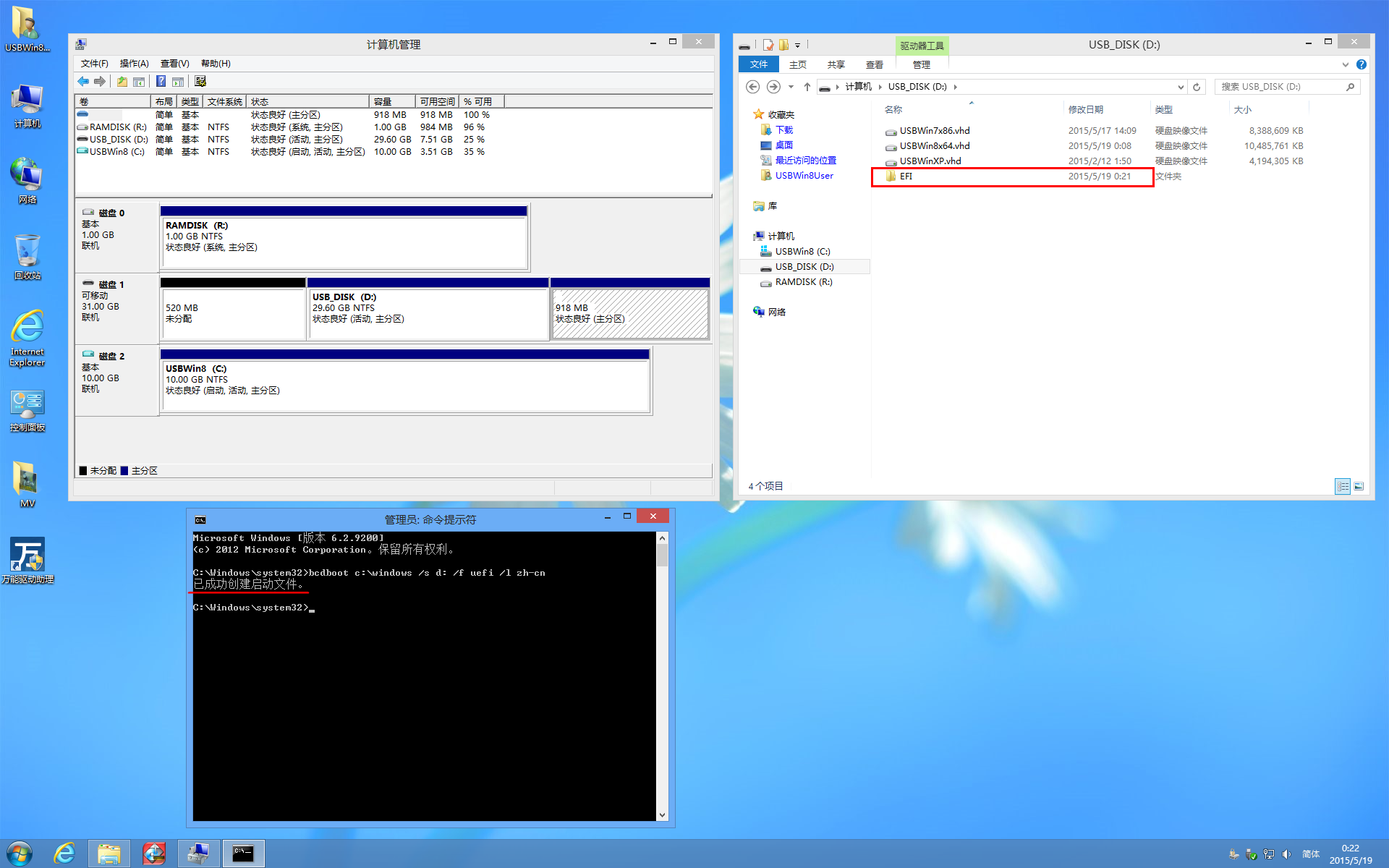1389x868 pixels.
Task: Open 最近访问的位置 in favorites pane
Action: coord(806,161)
